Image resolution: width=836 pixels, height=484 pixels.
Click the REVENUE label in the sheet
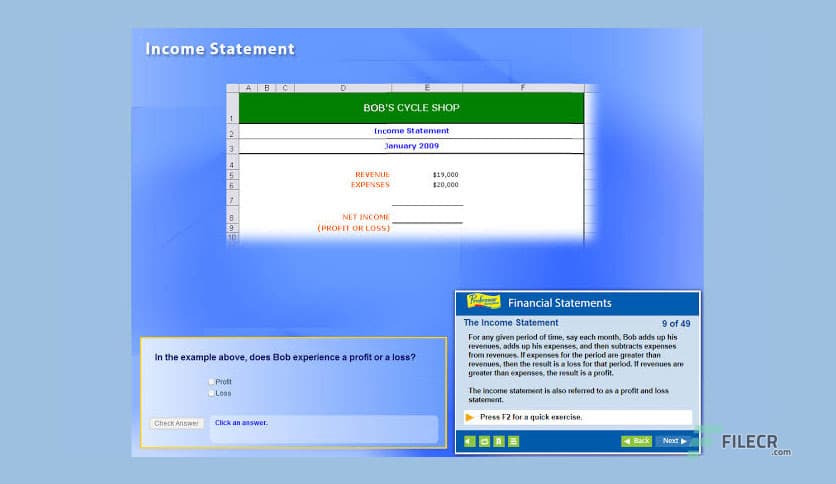click(372, 175)
